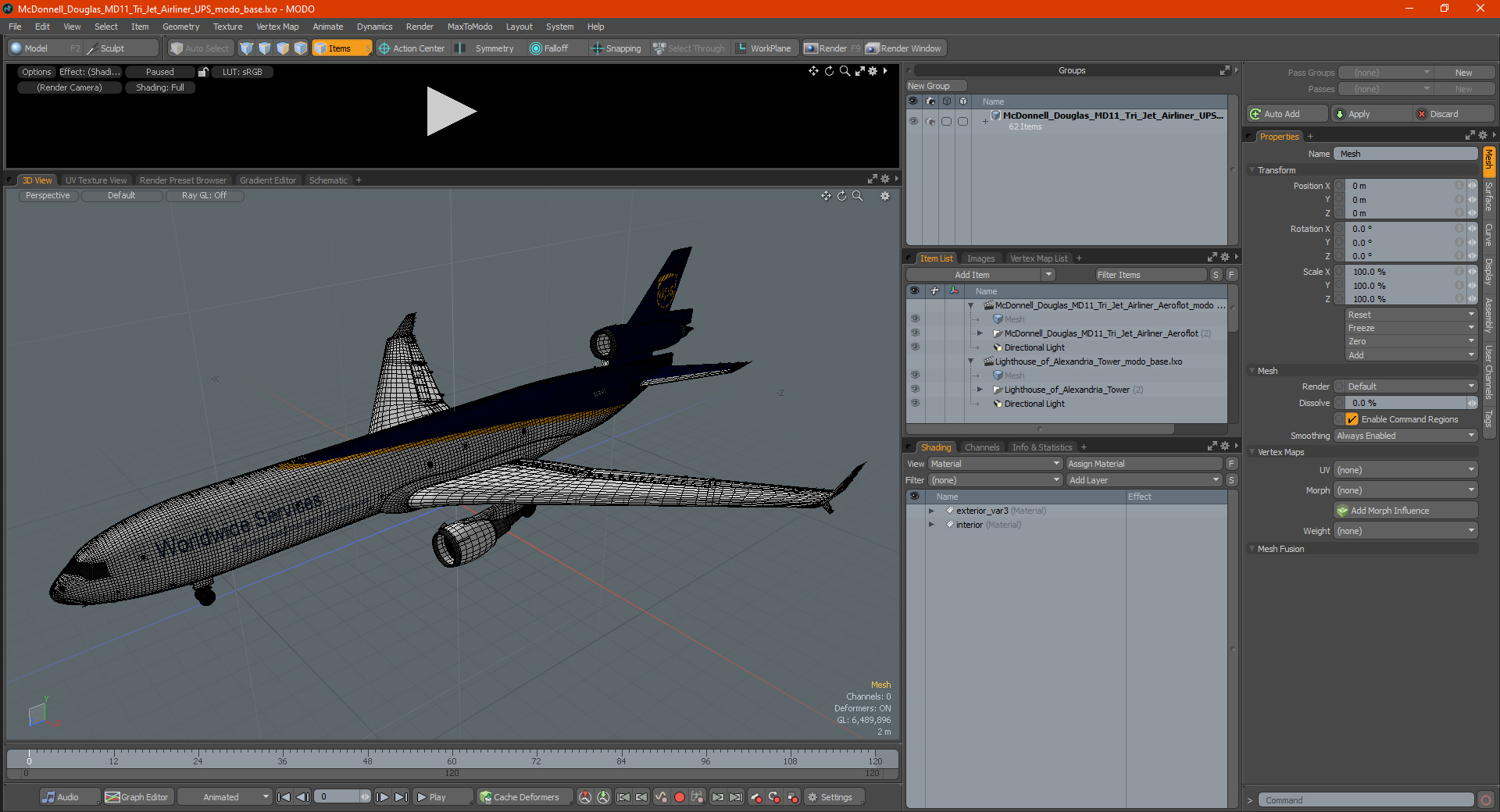
Task: Open the Edit menu
Action: click(x=42, y=27)
